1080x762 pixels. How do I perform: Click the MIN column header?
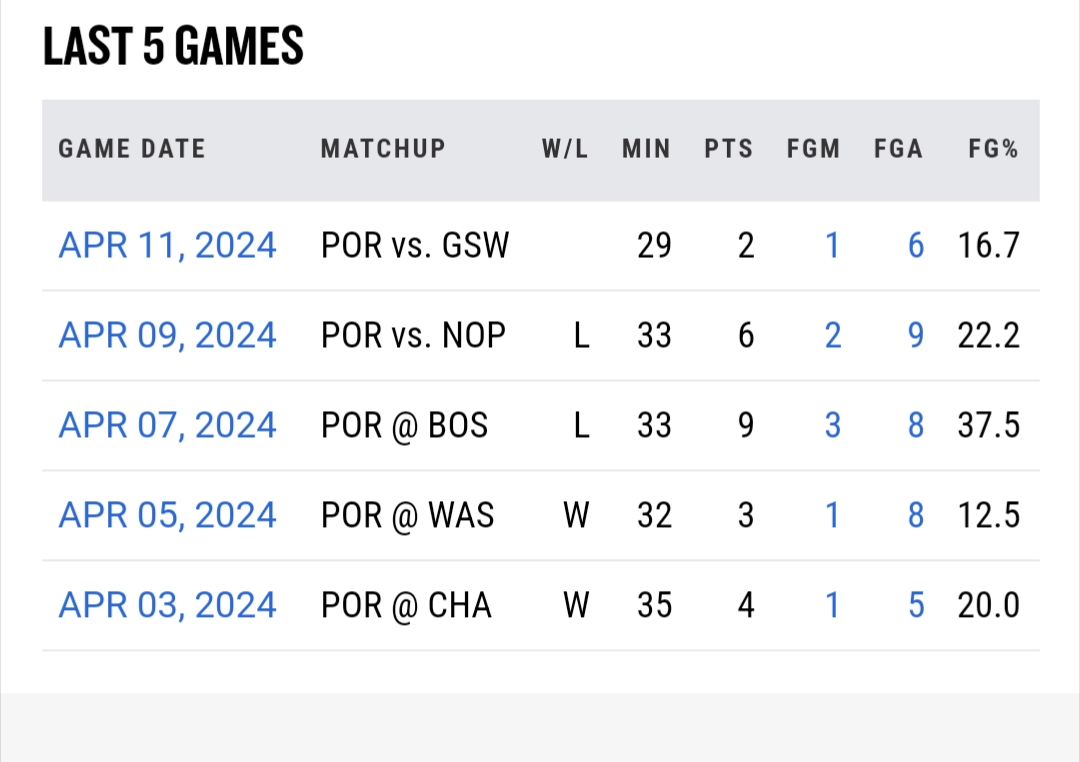[646, 150]
